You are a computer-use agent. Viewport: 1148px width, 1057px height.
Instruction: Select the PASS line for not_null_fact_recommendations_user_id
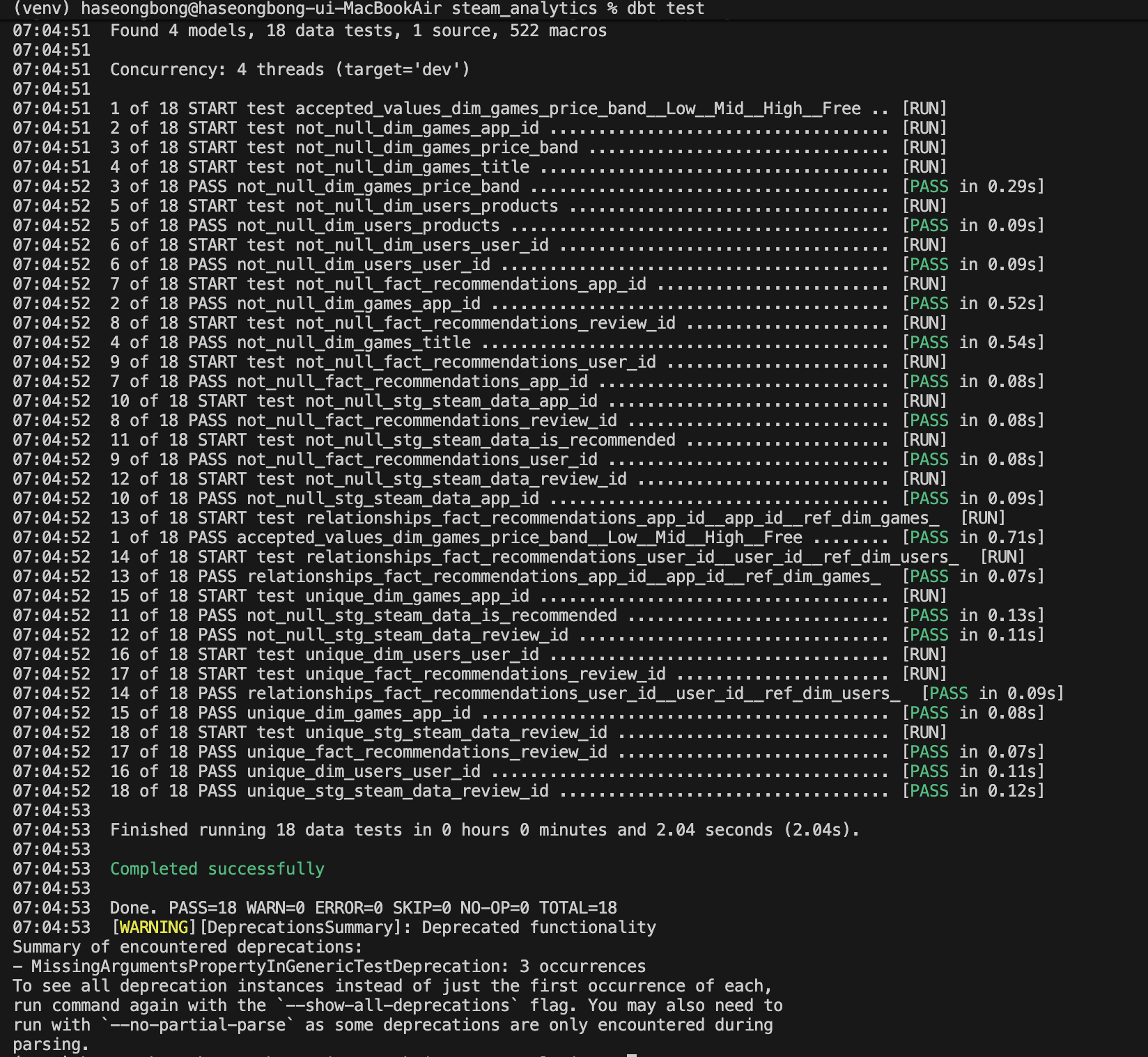529,460
